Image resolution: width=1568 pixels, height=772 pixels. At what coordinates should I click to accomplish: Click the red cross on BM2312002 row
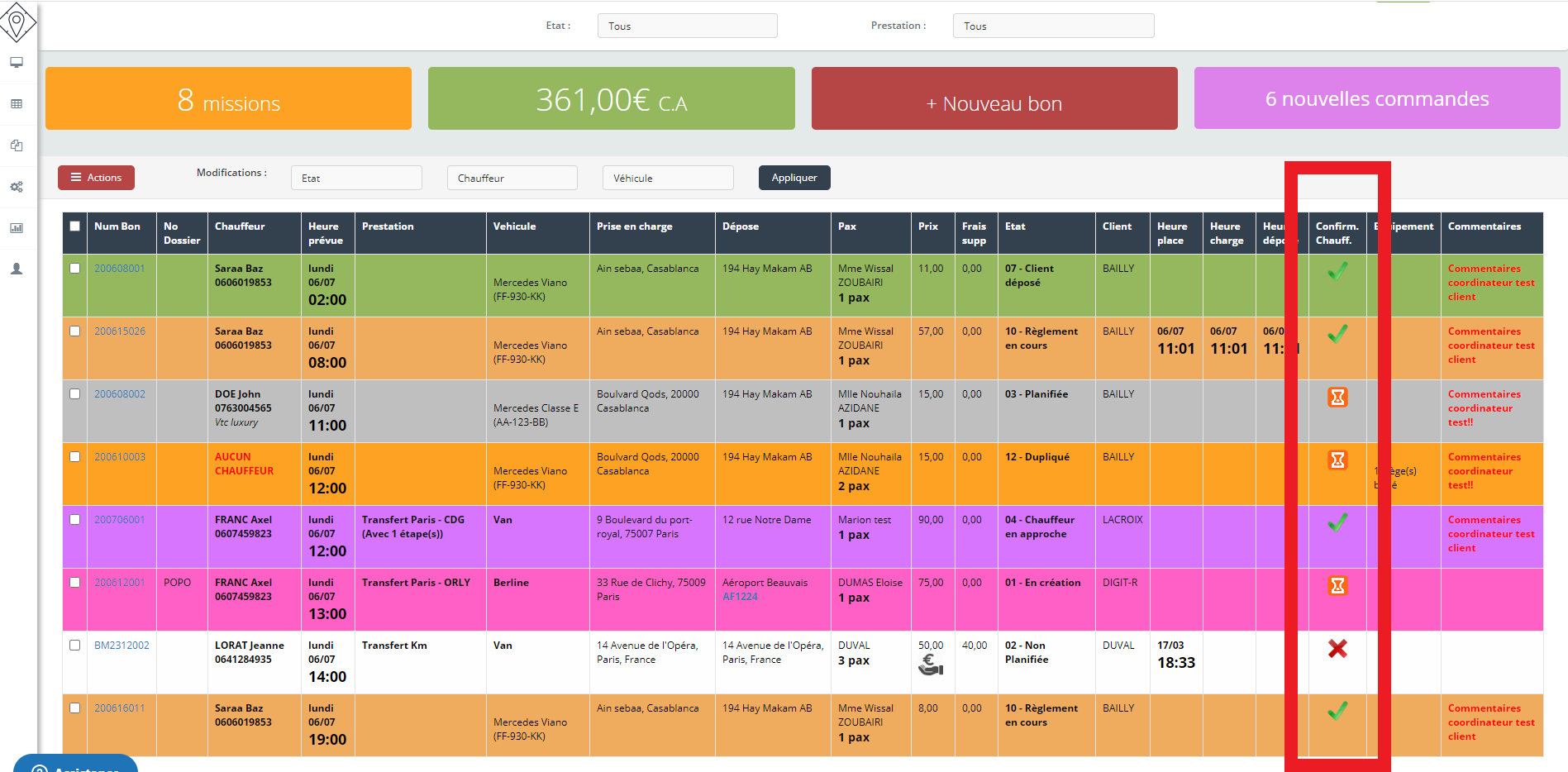tap(1337, 649)
